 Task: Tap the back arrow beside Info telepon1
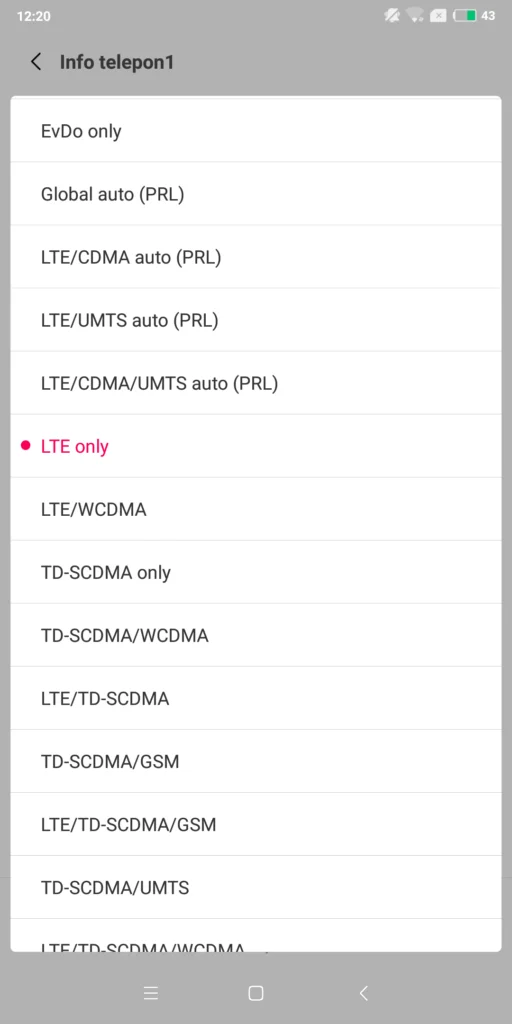point(36,62)
